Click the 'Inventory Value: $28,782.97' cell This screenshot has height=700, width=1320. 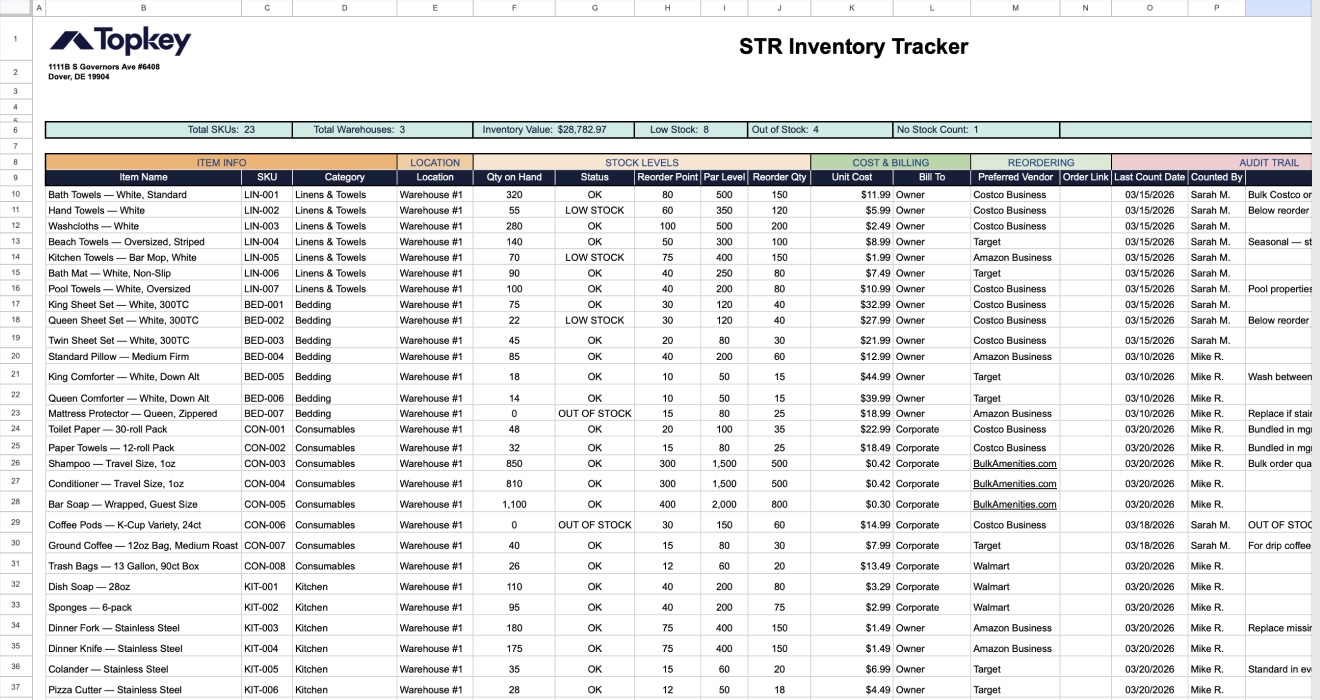(555, 130)
